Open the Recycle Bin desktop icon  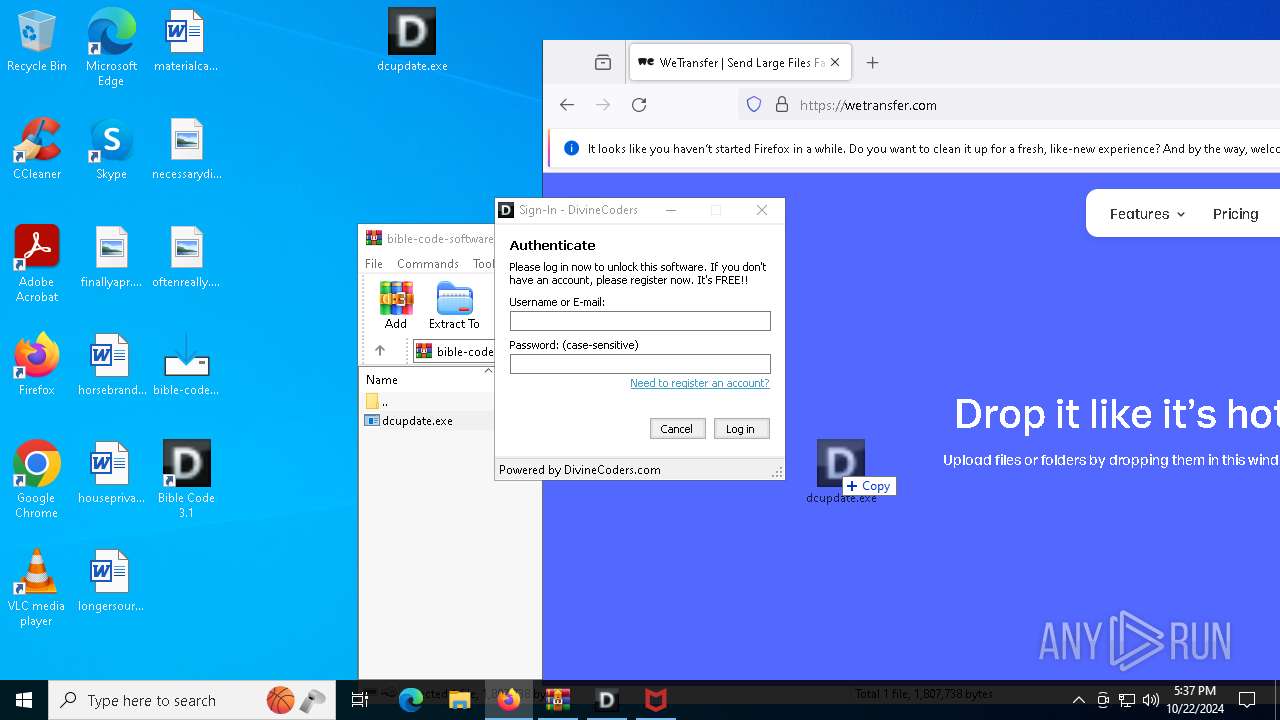tap(37, 42)
